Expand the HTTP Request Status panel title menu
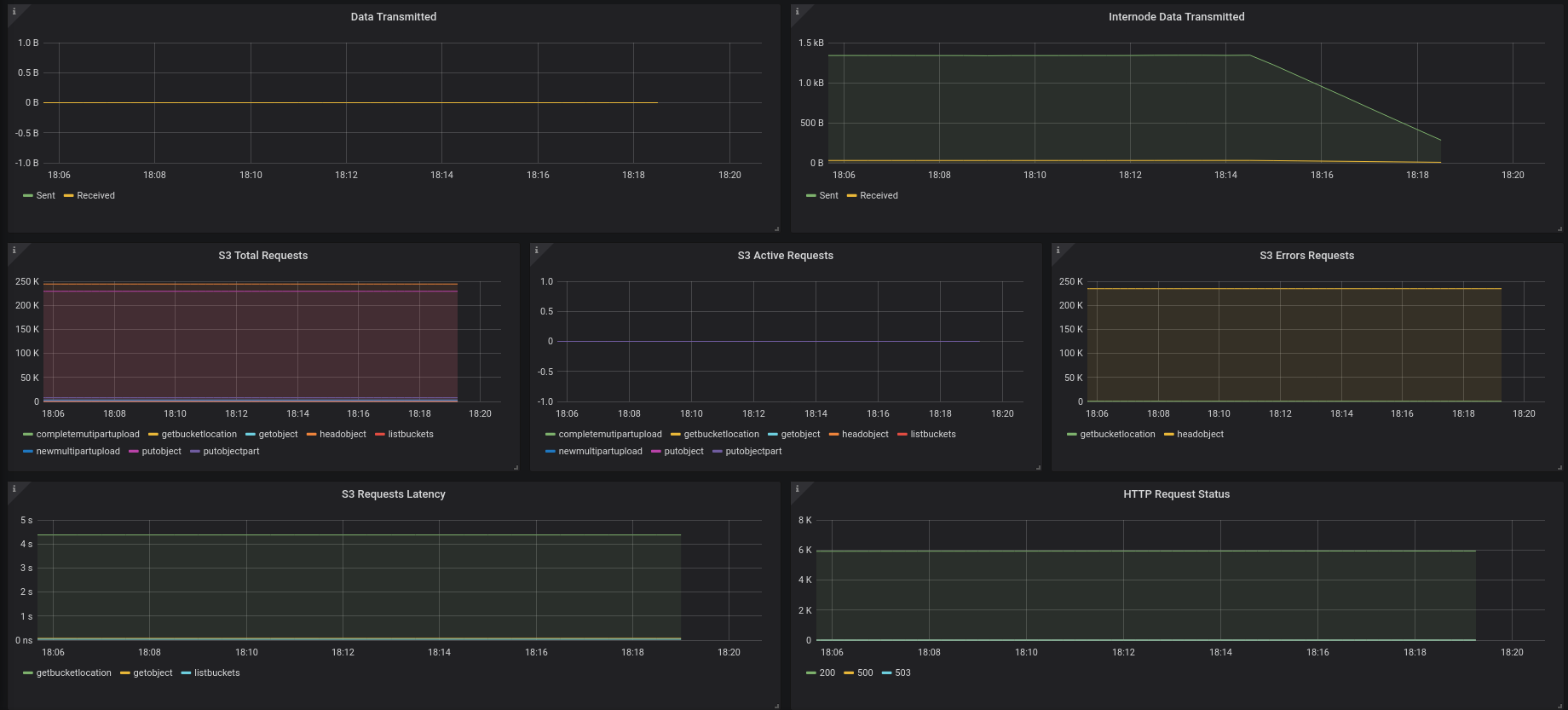The width and height of the screenshot is (1568, 710). click(x=1176, y=494)
